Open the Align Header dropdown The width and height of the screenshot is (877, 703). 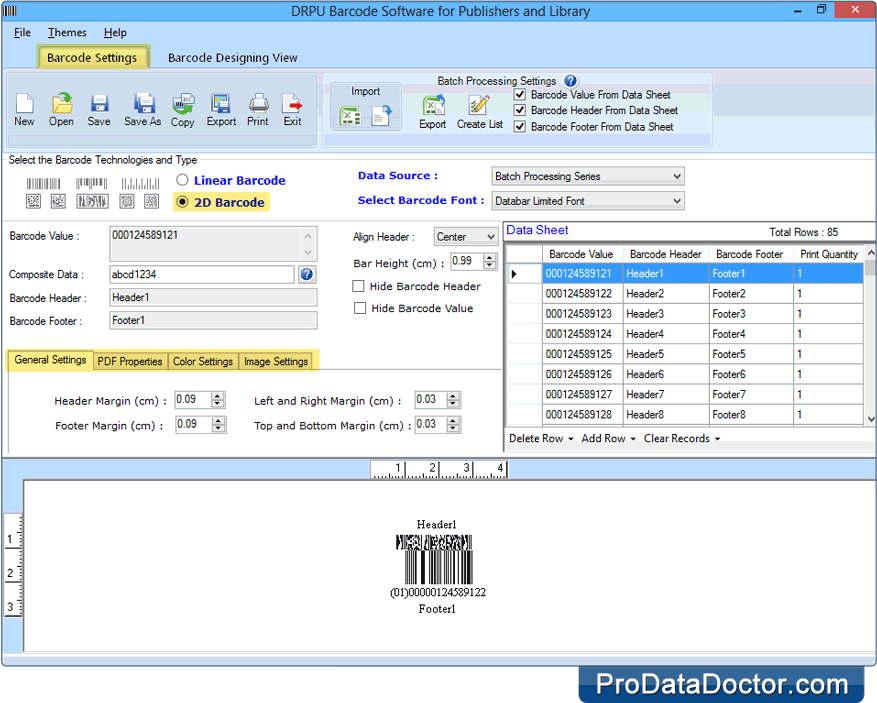(466, 237)
